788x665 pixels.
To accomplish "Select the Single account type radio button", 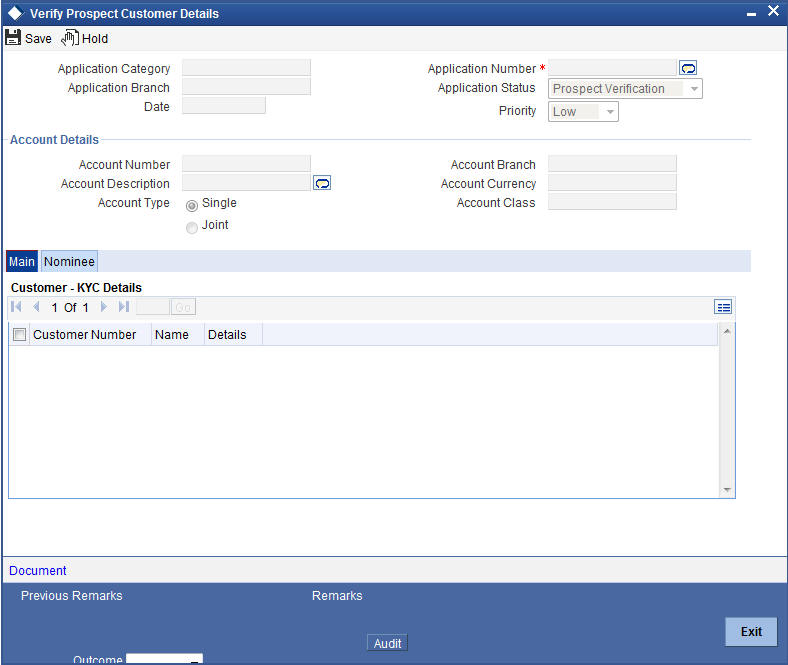I will click(x=191, y=206).
